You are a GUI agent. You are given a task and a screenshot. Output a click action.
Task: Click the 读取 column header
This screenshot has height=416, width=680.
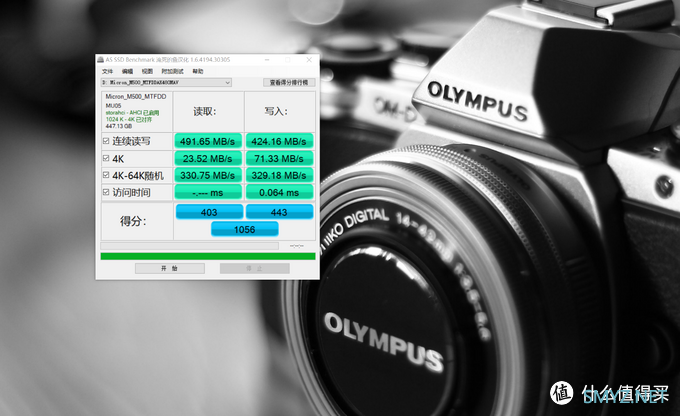(x=205, y=112)
